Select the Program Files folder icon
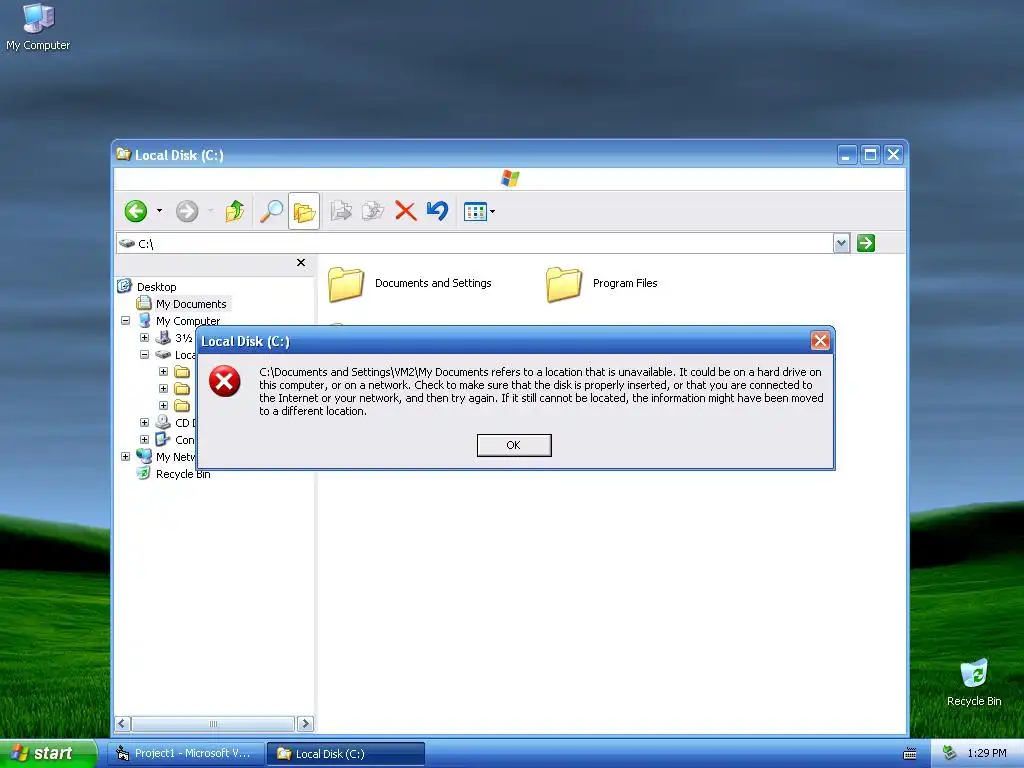 click(564, 284)
